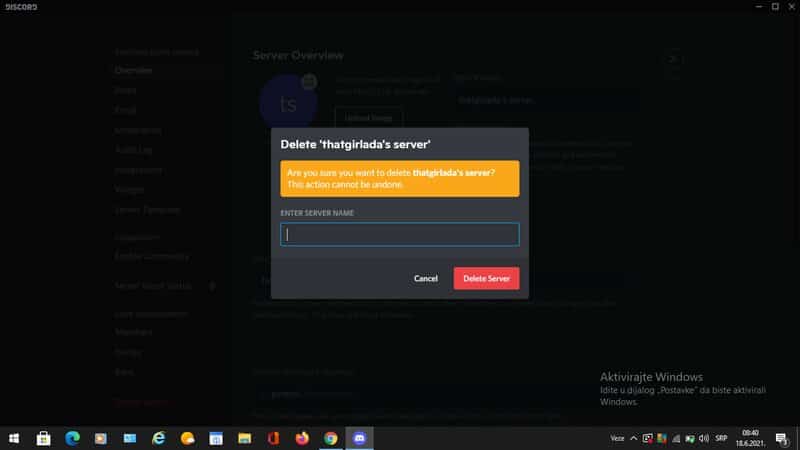Click the Delete Server button
Screen dimensions: 800x450
pos(486,278)
